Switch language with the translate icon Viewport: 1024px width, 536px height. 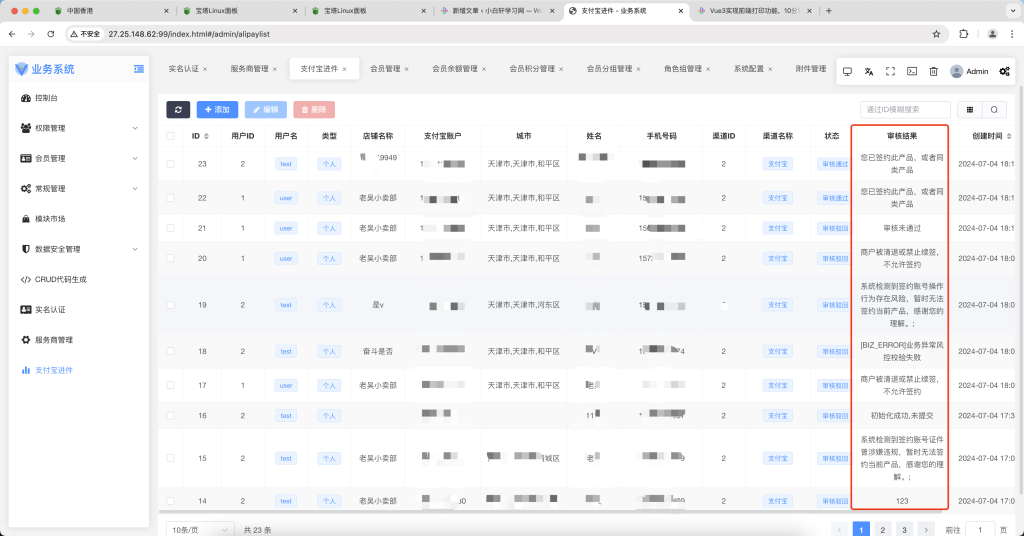pyautogui.click(x=869, y=72)
